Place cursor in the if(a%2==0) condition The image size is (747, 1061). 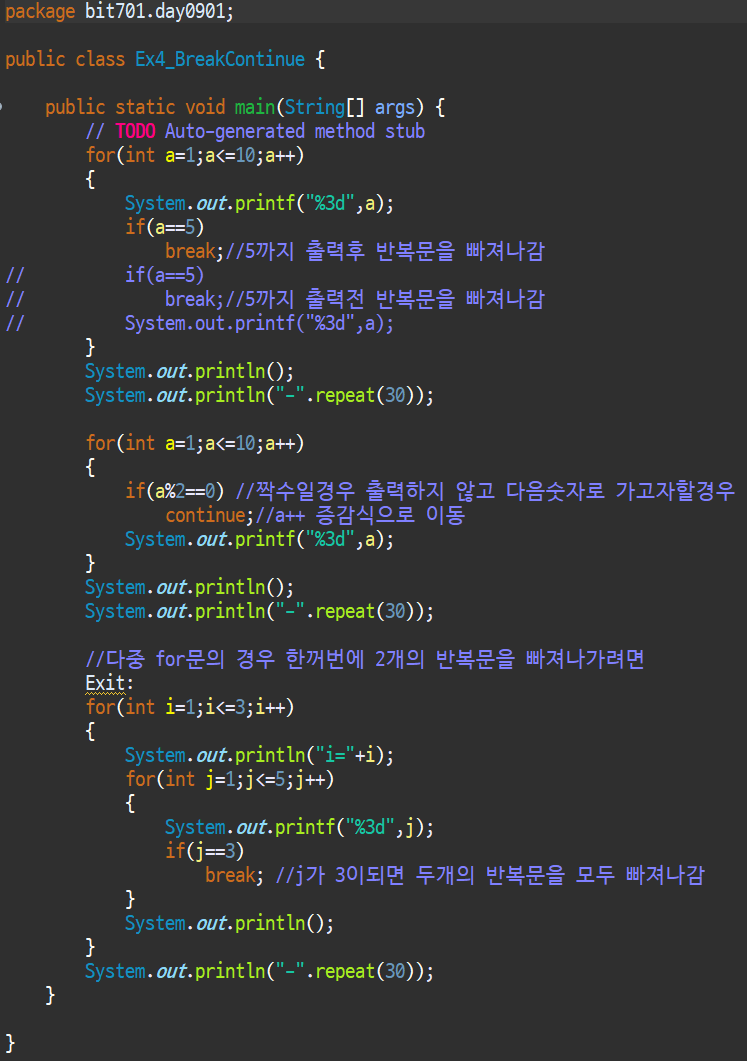(x=175, y=491)
